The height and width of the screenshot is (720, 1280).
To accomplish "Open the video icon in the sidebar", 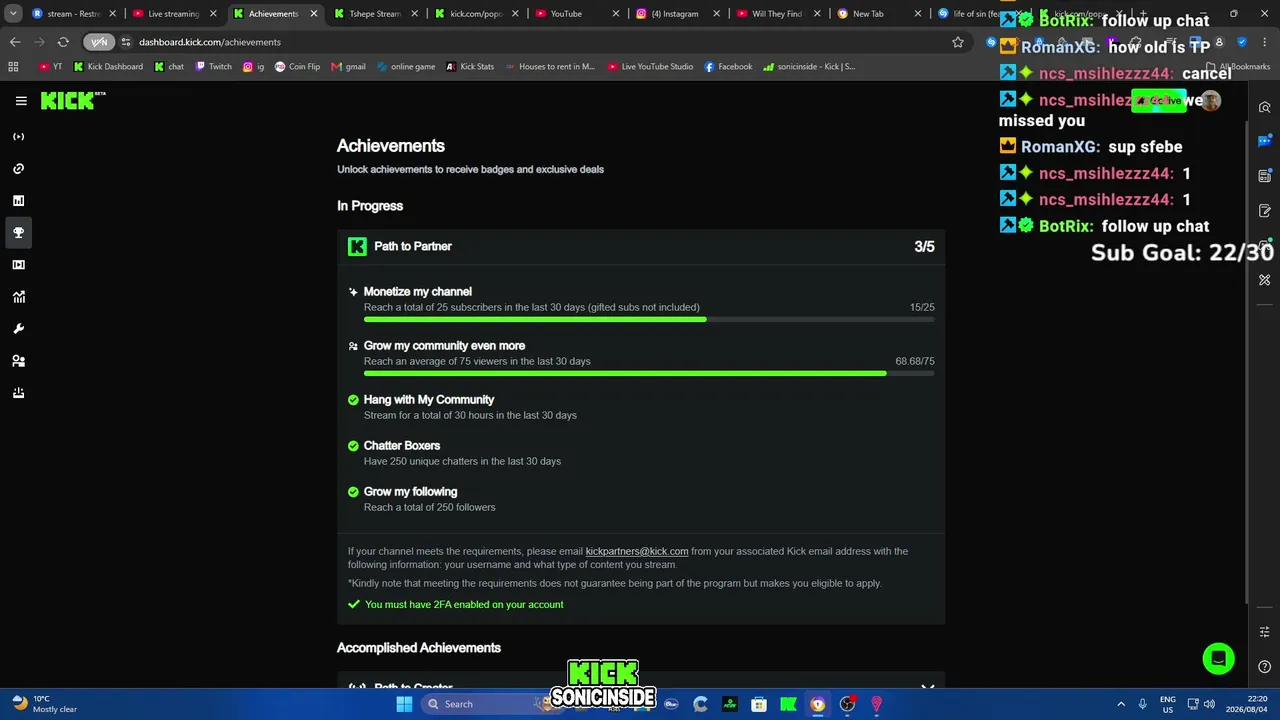I will (18, 265).
